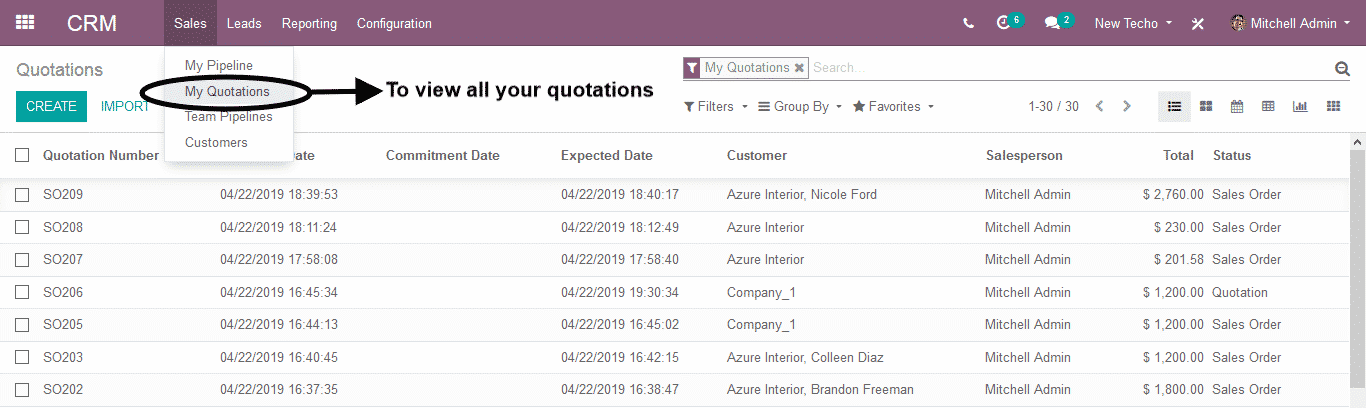Sort by Expected Date column
The image size is (1366, 408).
click(606, 155)
